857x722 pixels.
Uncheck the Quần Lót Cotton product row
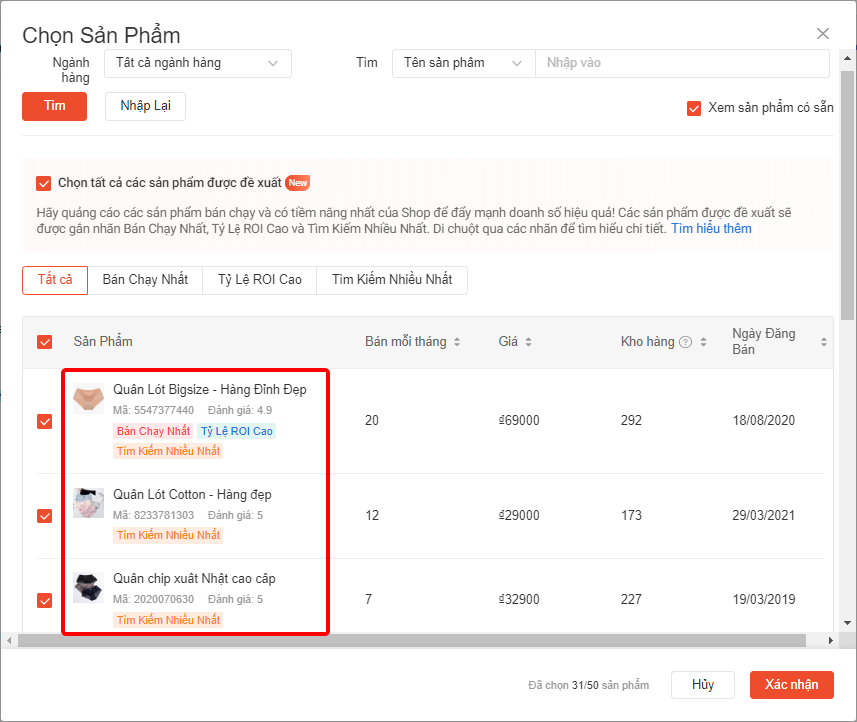point(44,516)
